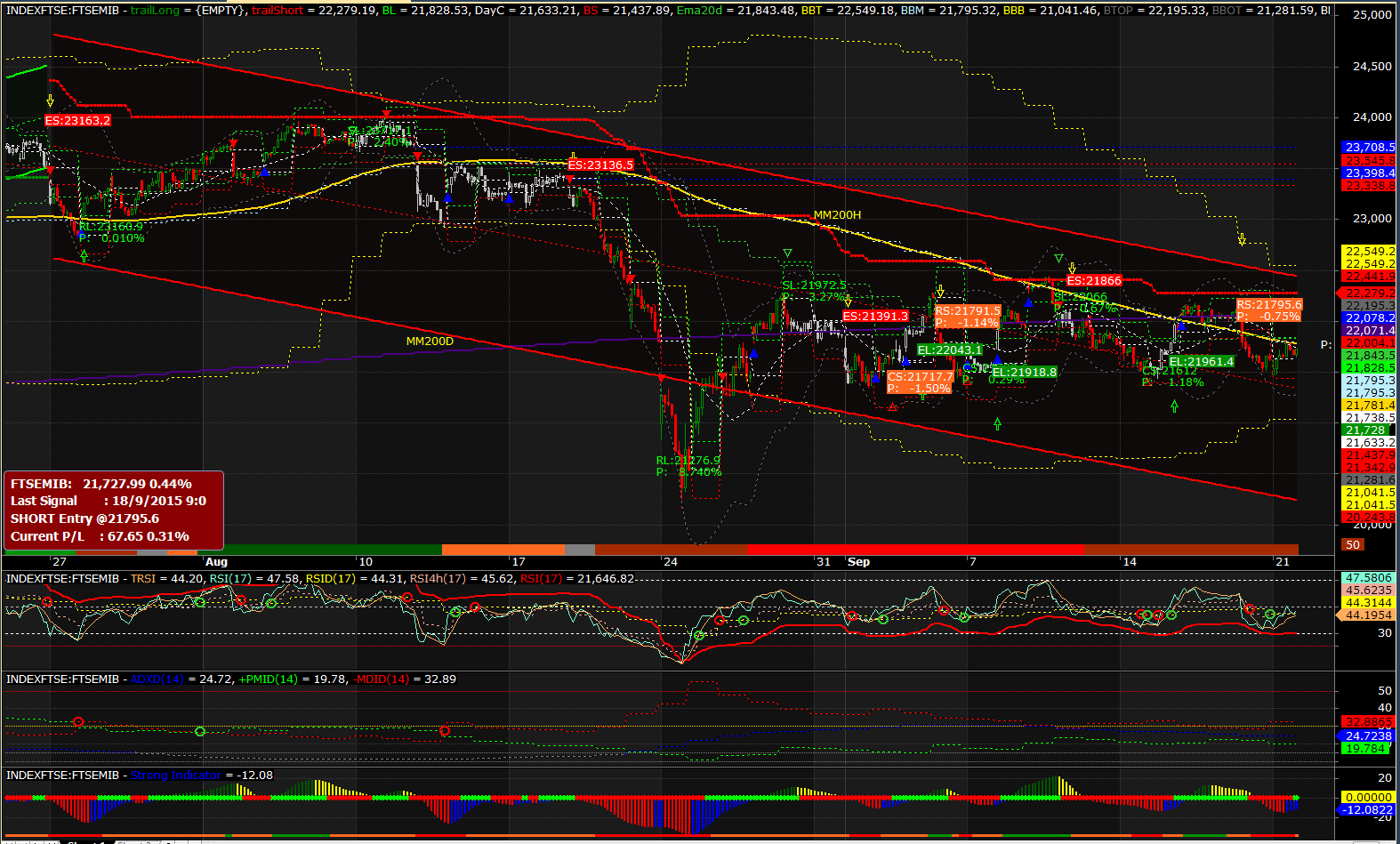The width and height of the screenshot is (1400, 844).
Task: Click the green 19.784 value tag
Action: (1364, 748)
